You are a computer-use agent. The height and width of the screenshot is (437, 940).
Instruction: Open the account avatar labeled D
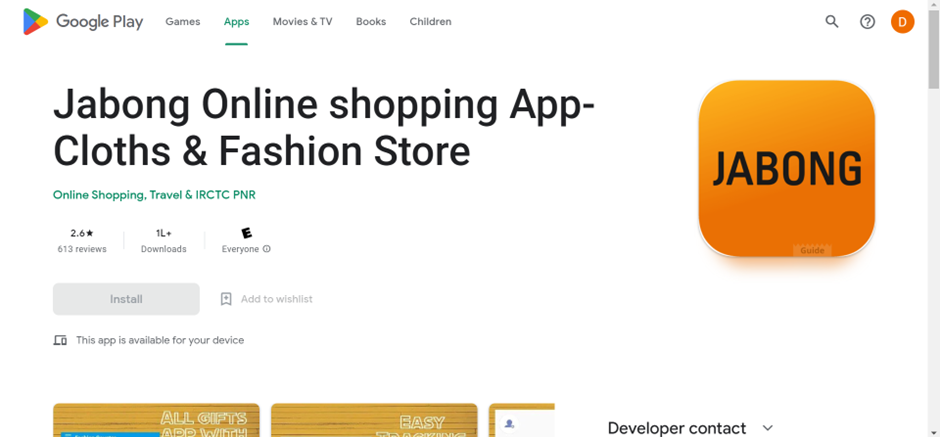[902, 22]
